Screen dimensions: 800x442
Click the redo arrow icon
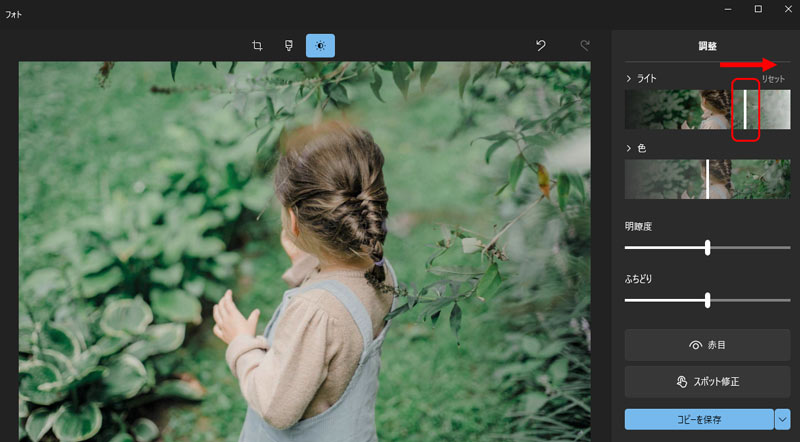pos(585,45)
